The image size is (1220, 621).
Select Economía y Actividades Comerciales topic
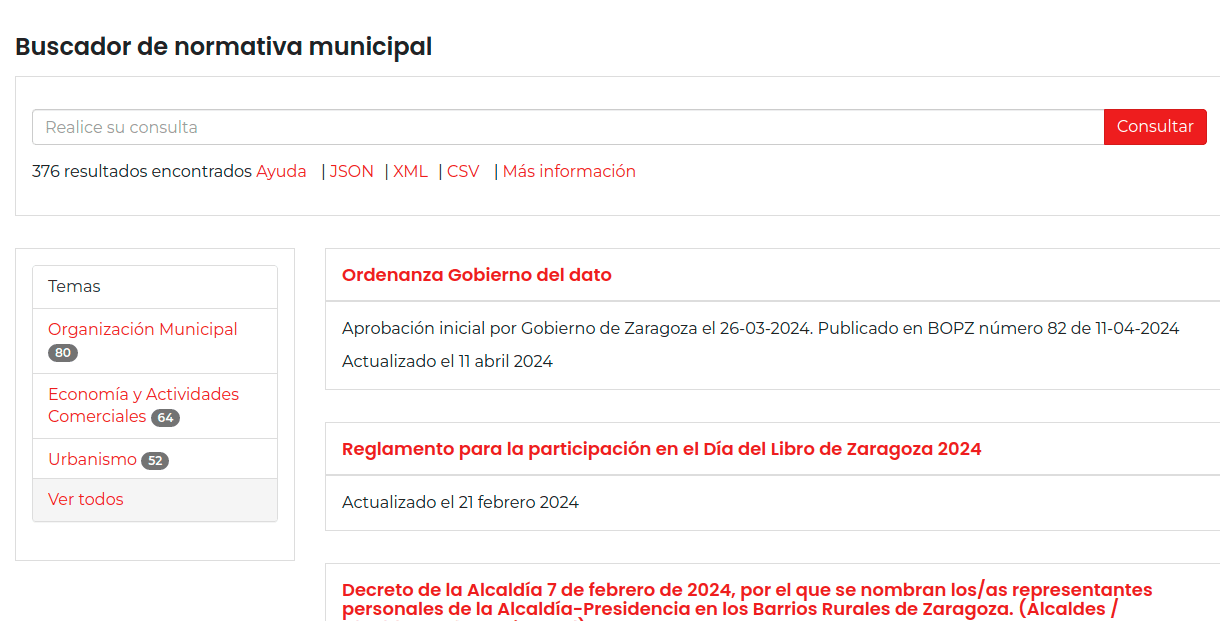[x=143, y=394]
